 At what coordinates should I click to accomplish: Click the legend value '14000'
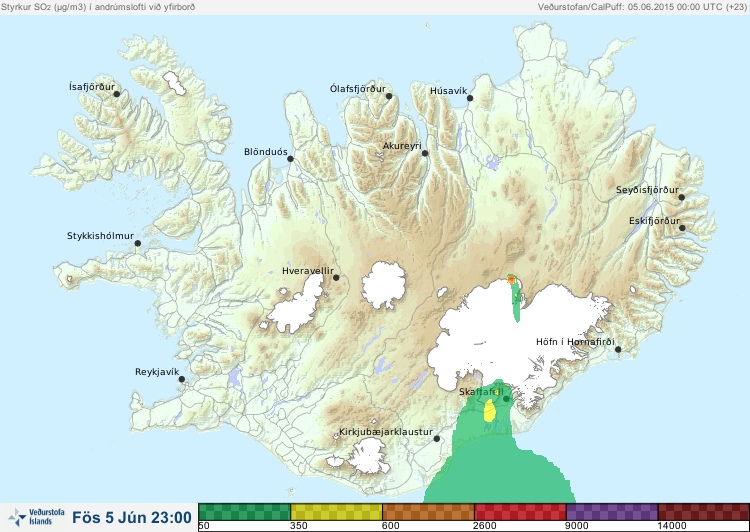(672, 526)
